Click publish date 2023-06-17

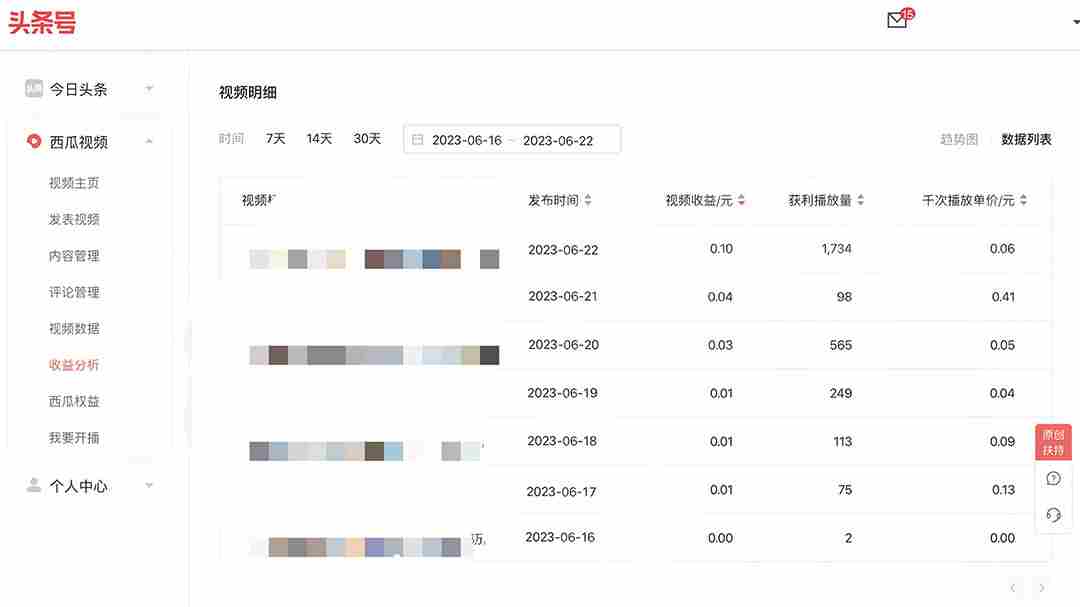point(561,491)
